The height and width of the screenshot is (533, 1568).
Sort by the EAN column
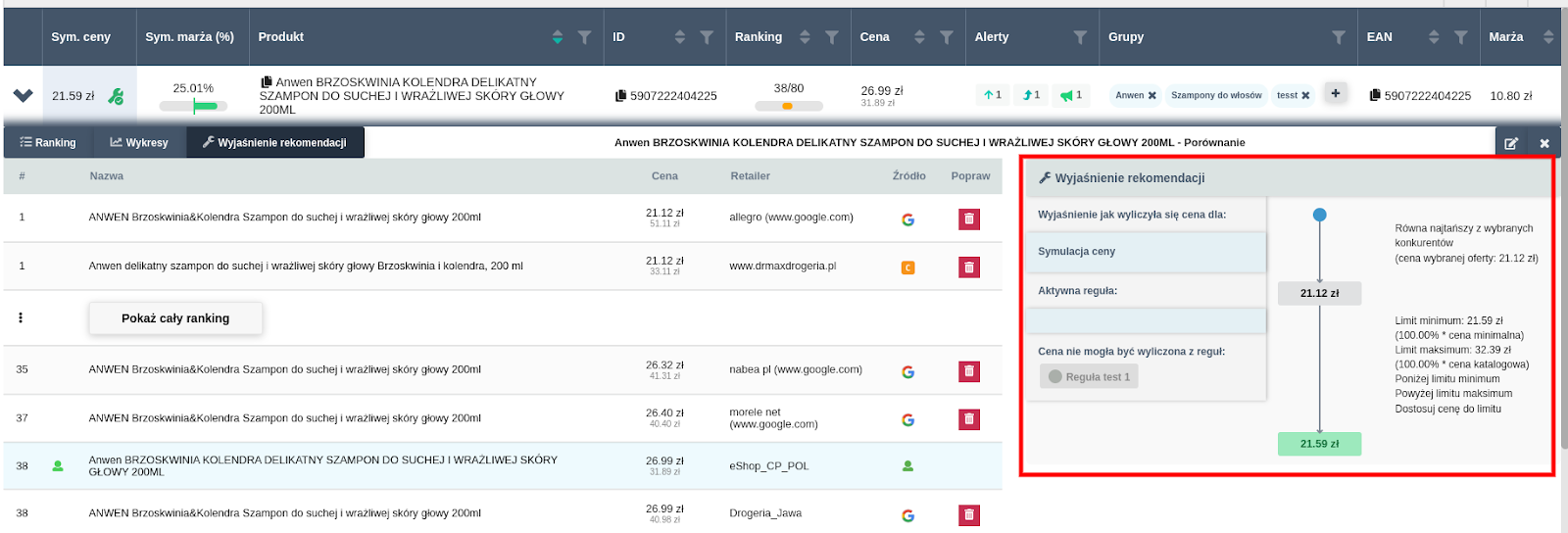(1434, 37)
